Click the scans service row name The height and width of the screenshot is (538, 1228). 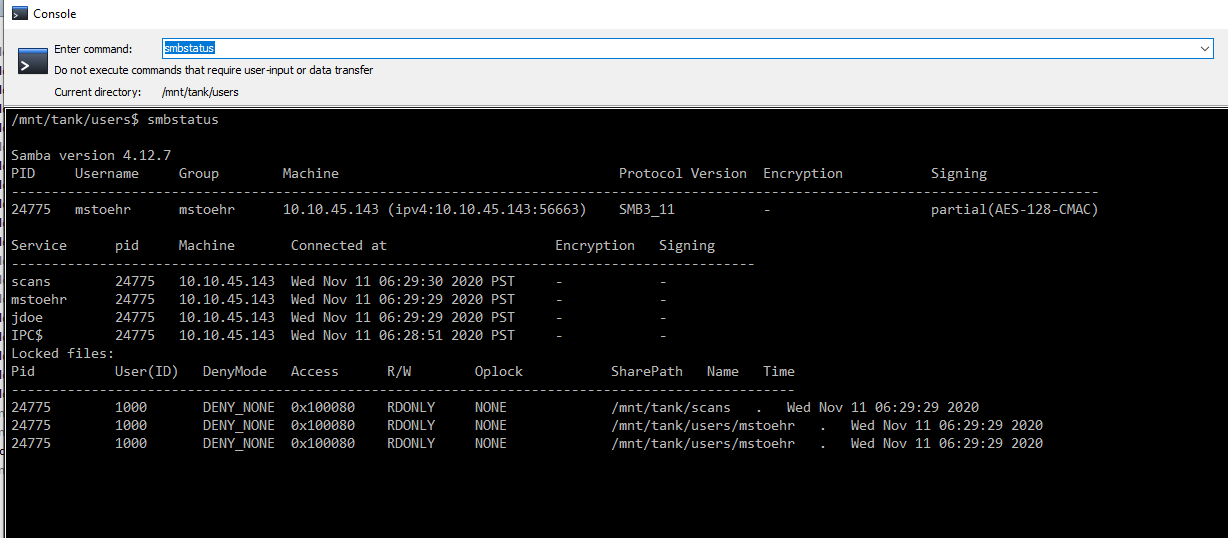pyautogui.click(x=31, y=281)
